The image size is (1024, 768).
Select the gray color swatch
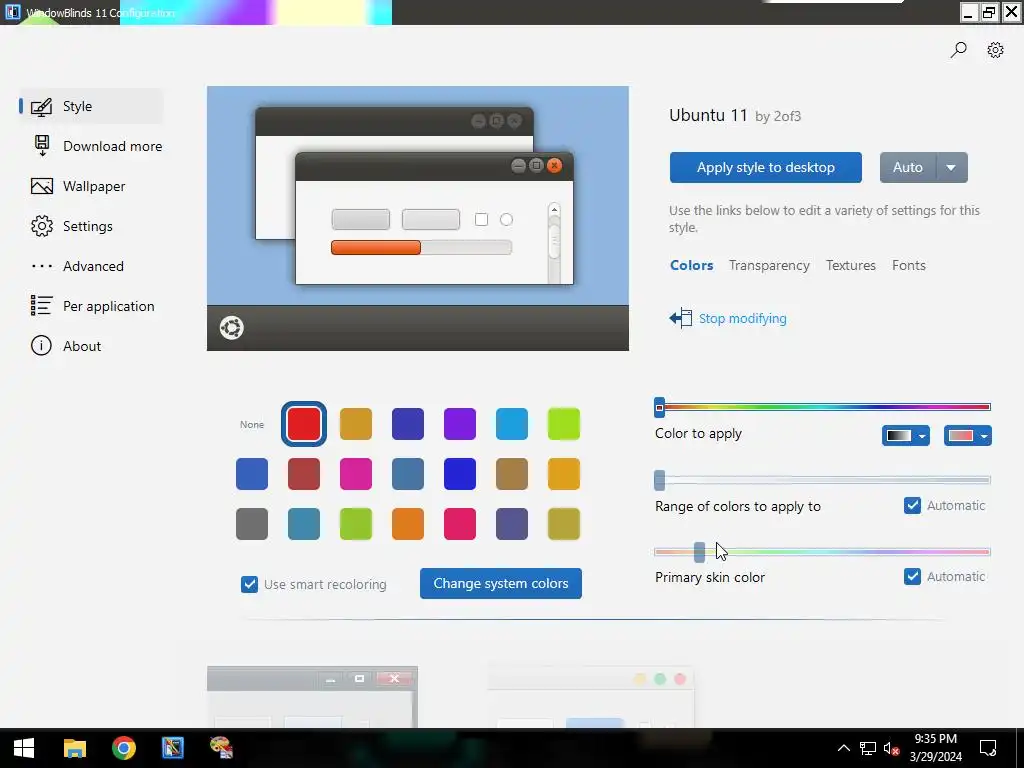click(x=252, y=524)
